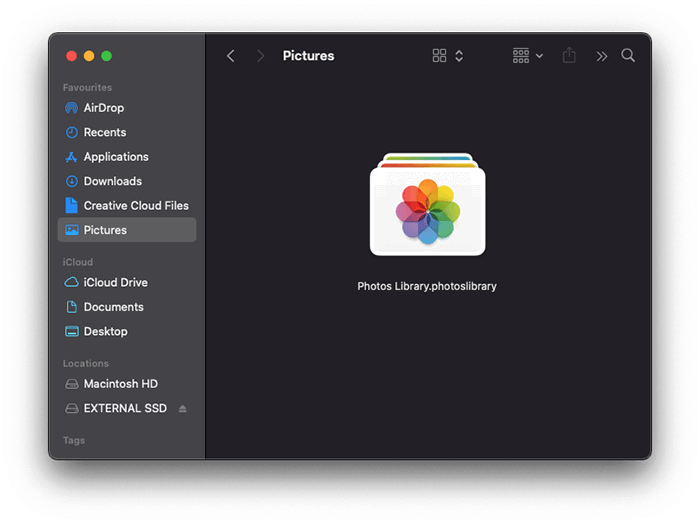Close the Finder window
The width and height of the screenshot is (700, 524).
pos(71,56)
